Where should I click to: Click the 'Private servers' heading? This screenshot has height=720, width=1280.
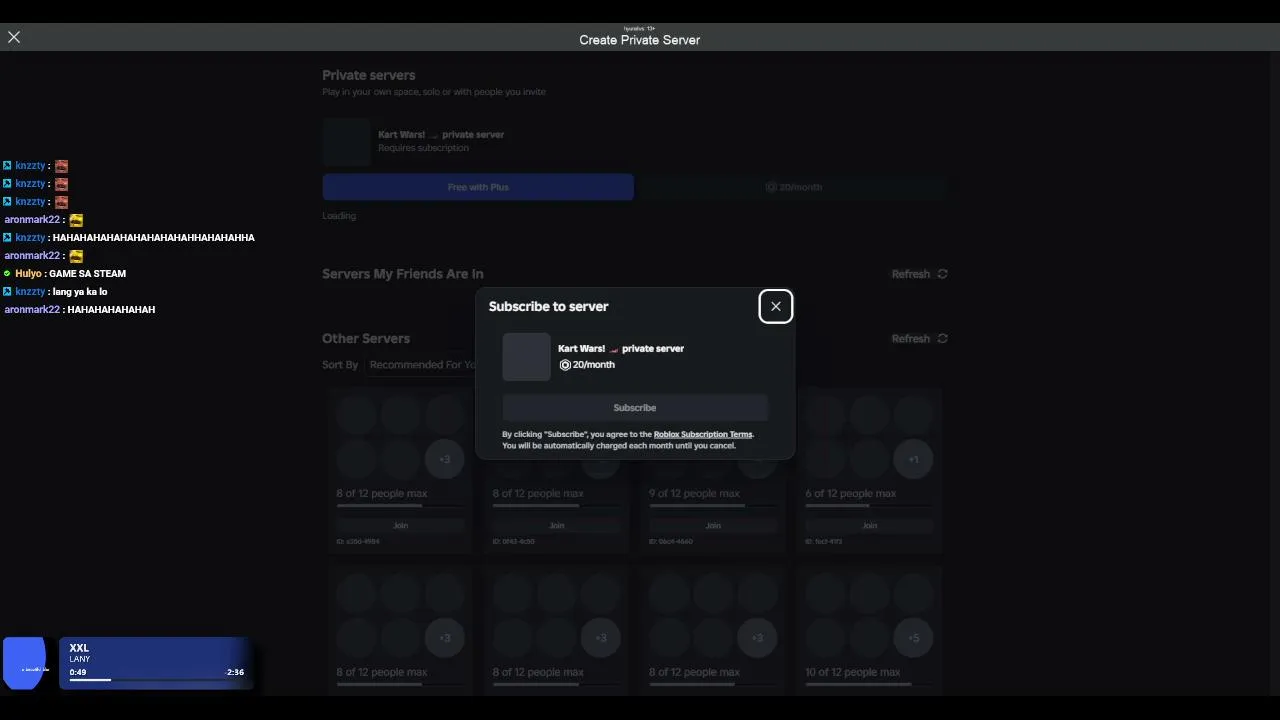369,75
